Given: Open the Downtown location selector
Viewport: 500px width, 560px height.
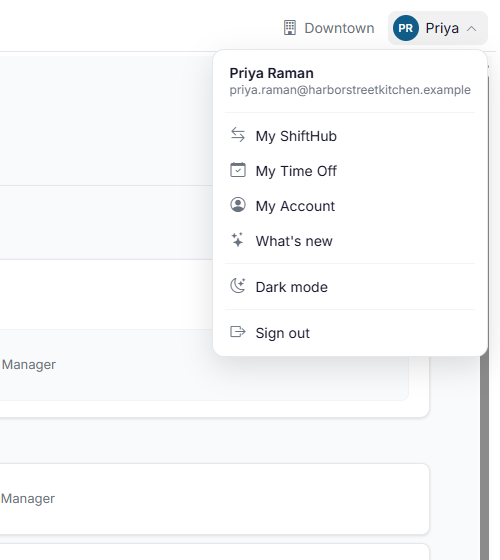Looking at the screenshot, I should [329, 28].
